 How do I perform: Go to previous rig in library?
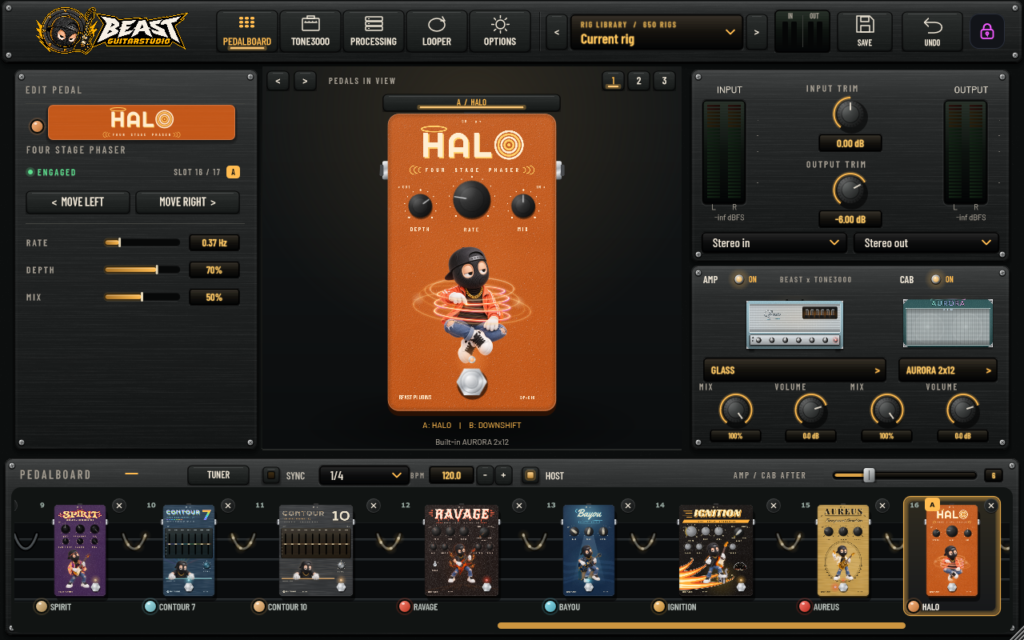(x=556, y=32)
